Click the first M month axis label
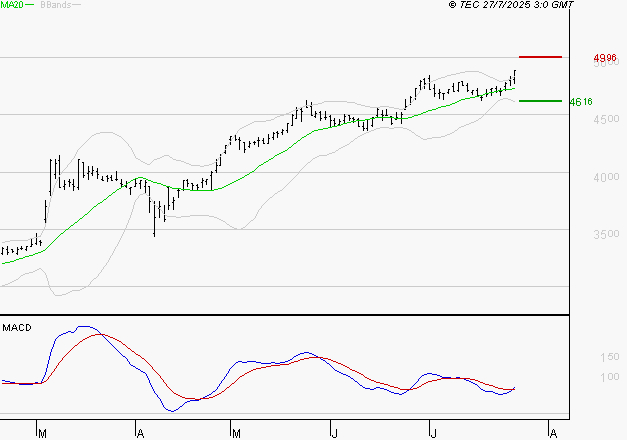Image resolution: width=627 pixels, height=440 pixels. click(x=42, y=434)
